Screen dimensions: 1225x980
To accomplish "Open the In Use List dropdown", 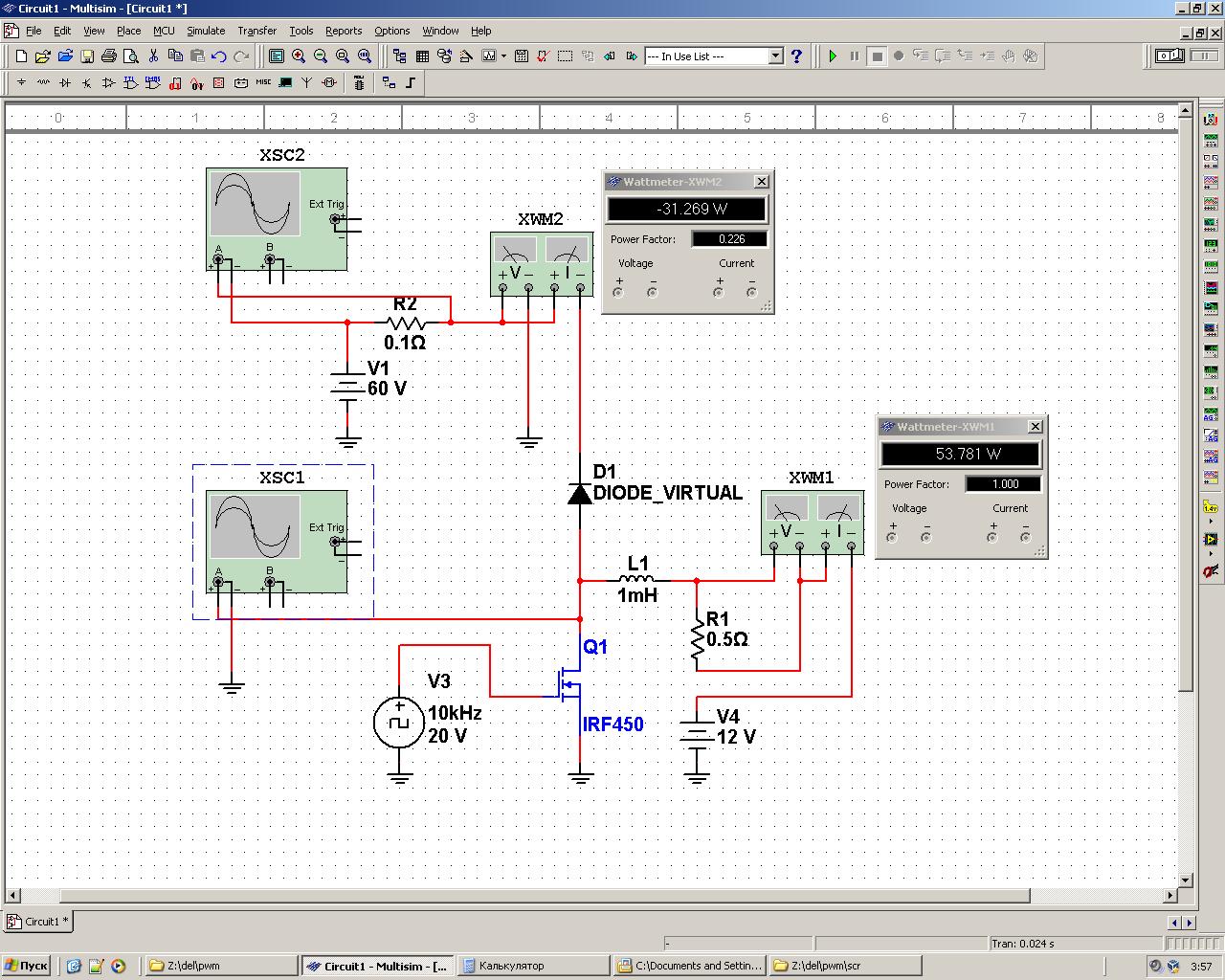I will click(x=776, y=56).
